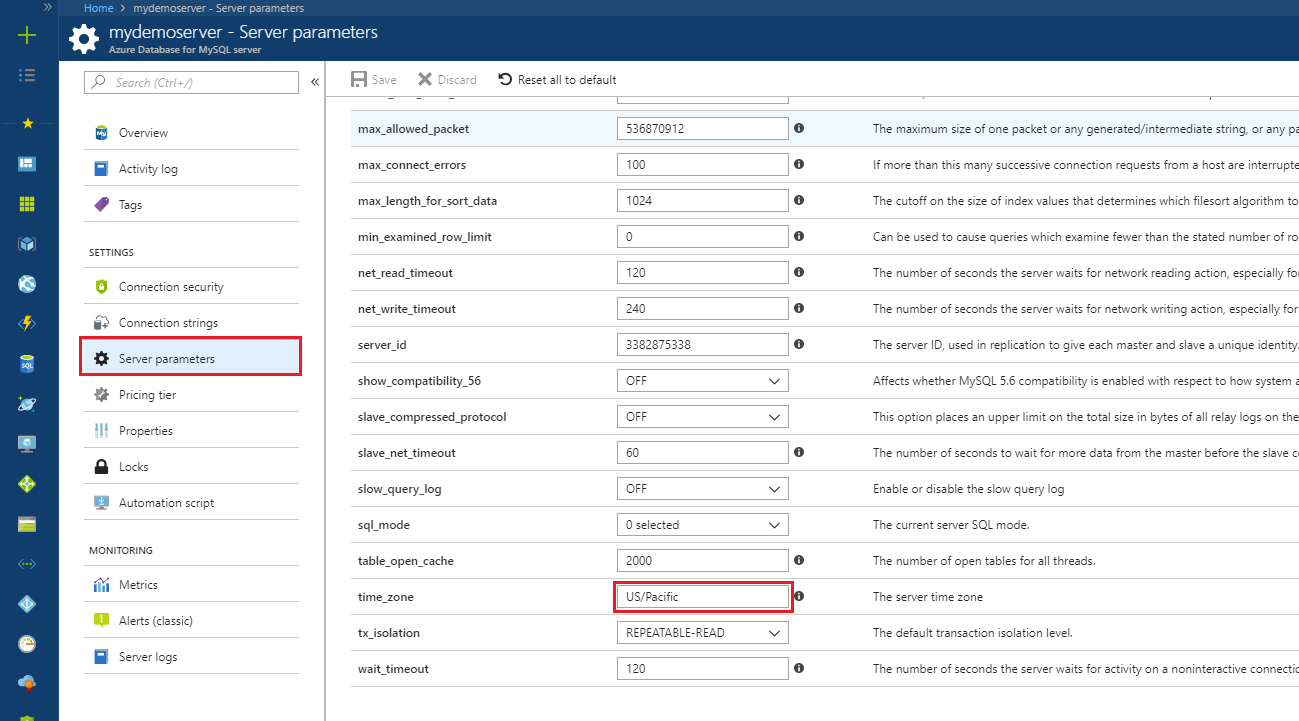The image size is (1299, 721).
Task: Open the Advisor cloud icon
Action: tap(27, 683)
